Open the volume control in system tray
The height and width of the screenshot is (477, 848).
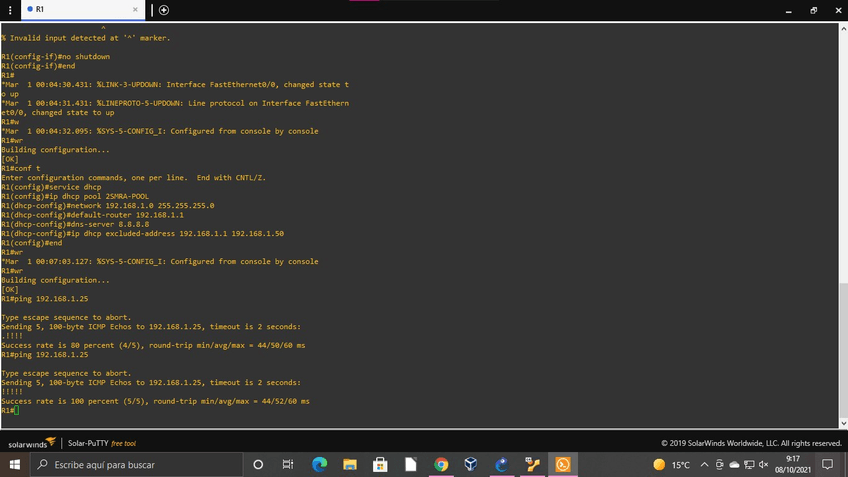click(764, 465)
